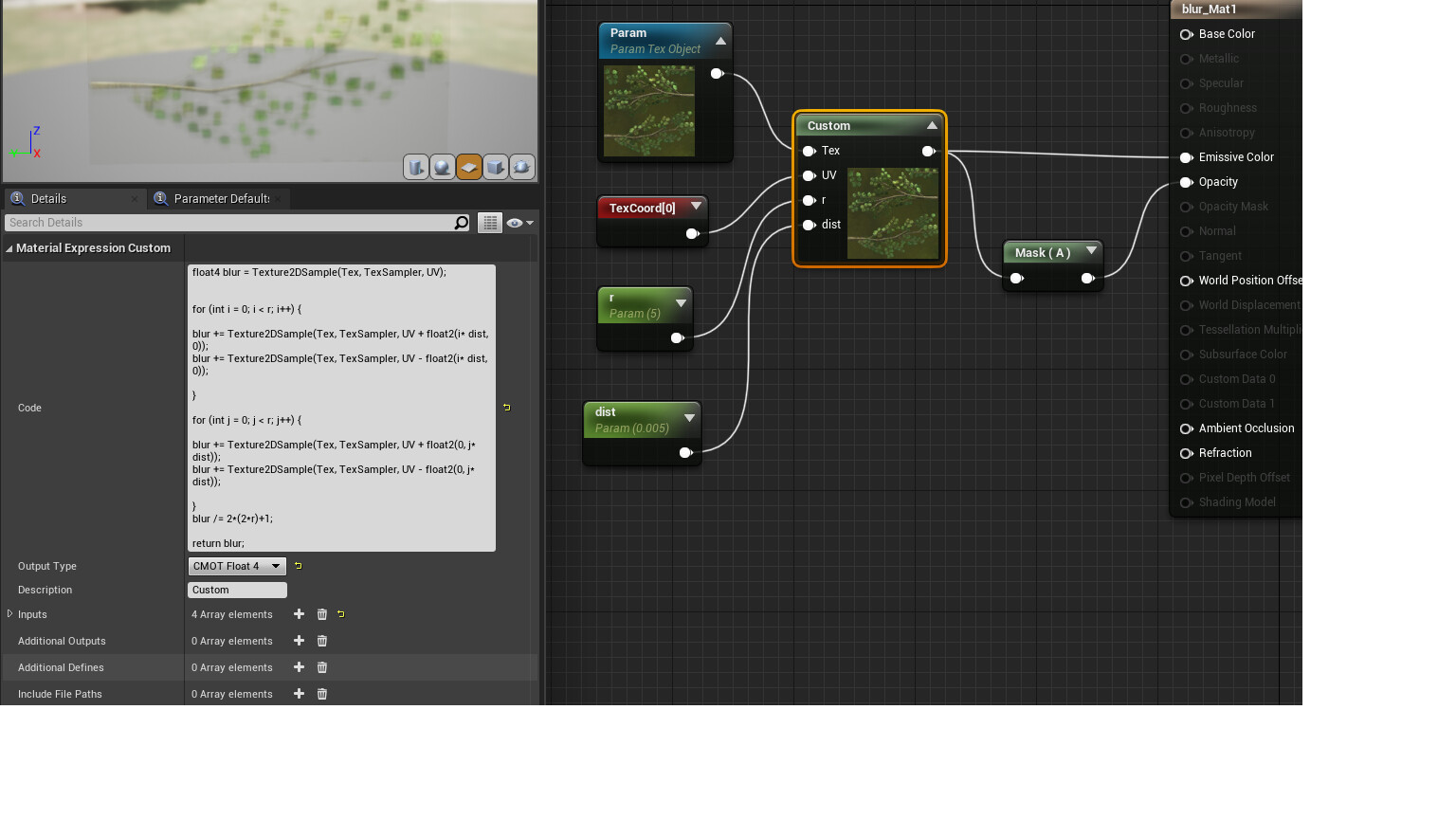The height and width of the screenshot is (819, 1456).
Task: Switch preview to cube mesh
Action: coord(495,168)
